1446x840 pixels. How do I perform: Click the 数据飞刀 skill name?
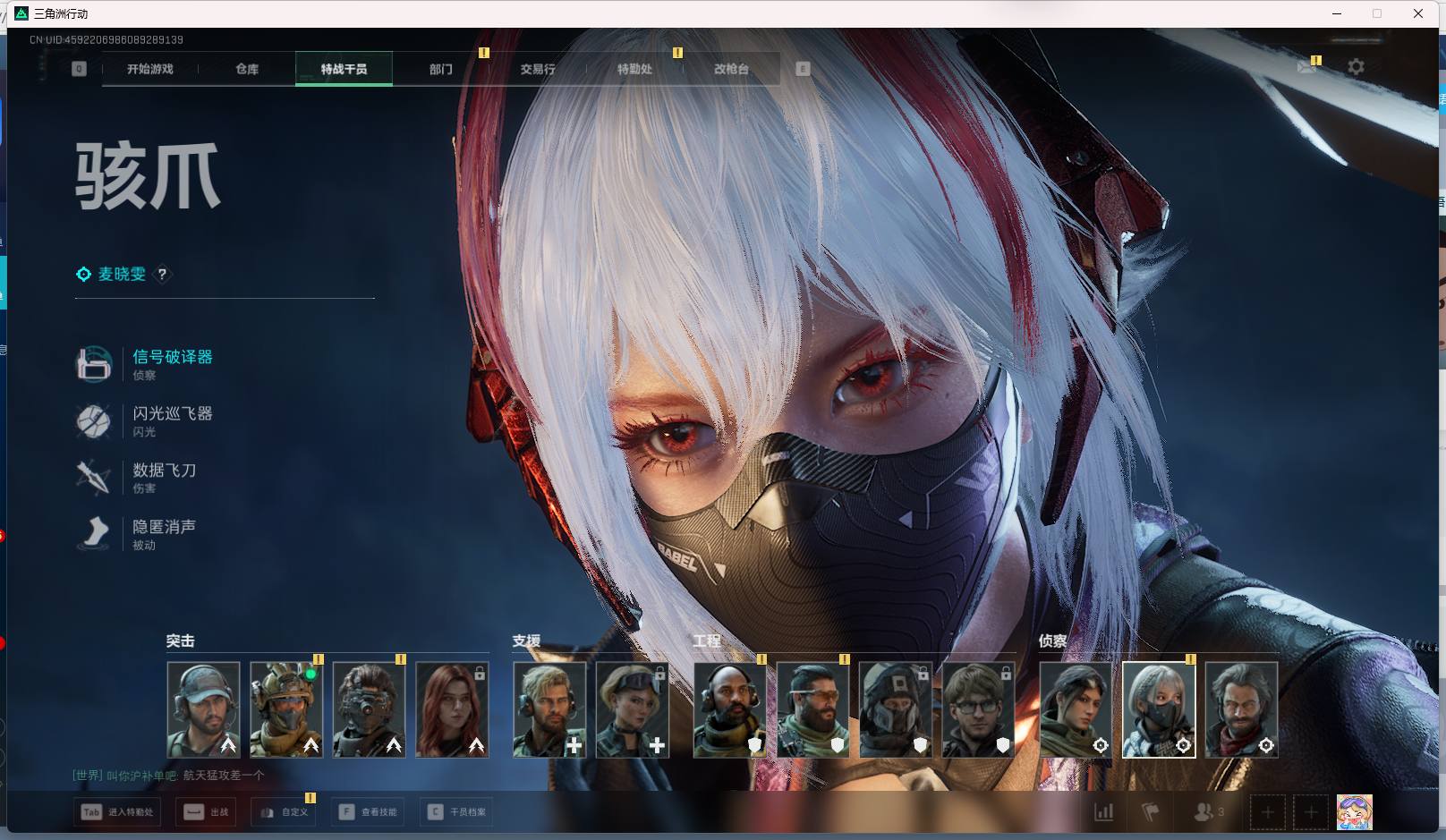pos(165,470)
